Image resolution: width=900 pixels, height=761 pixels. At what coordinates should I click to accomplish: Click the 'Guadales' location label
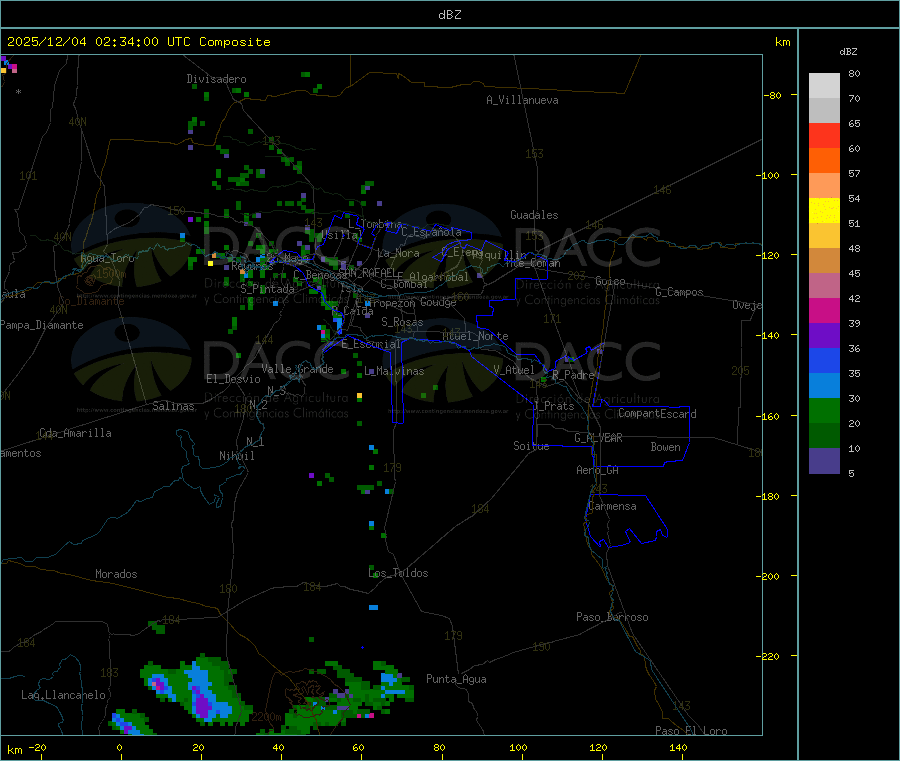click(534, 215)
